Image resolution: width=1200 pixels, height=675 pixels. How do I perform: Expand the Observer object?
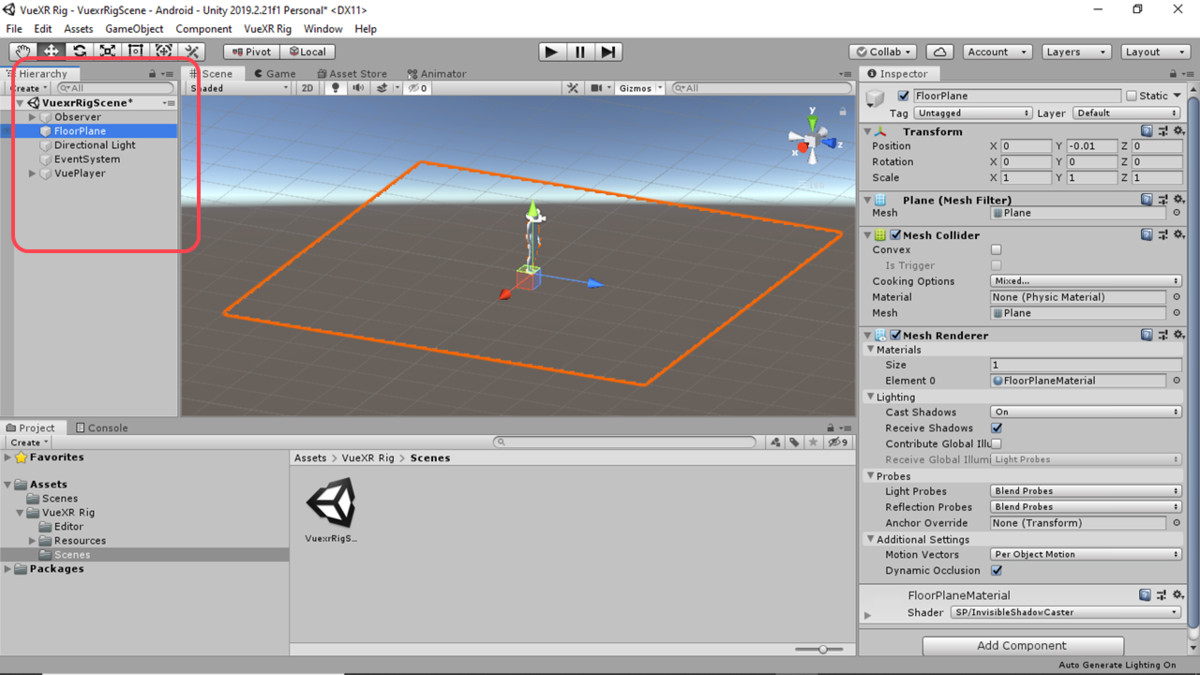click(33, 117)
